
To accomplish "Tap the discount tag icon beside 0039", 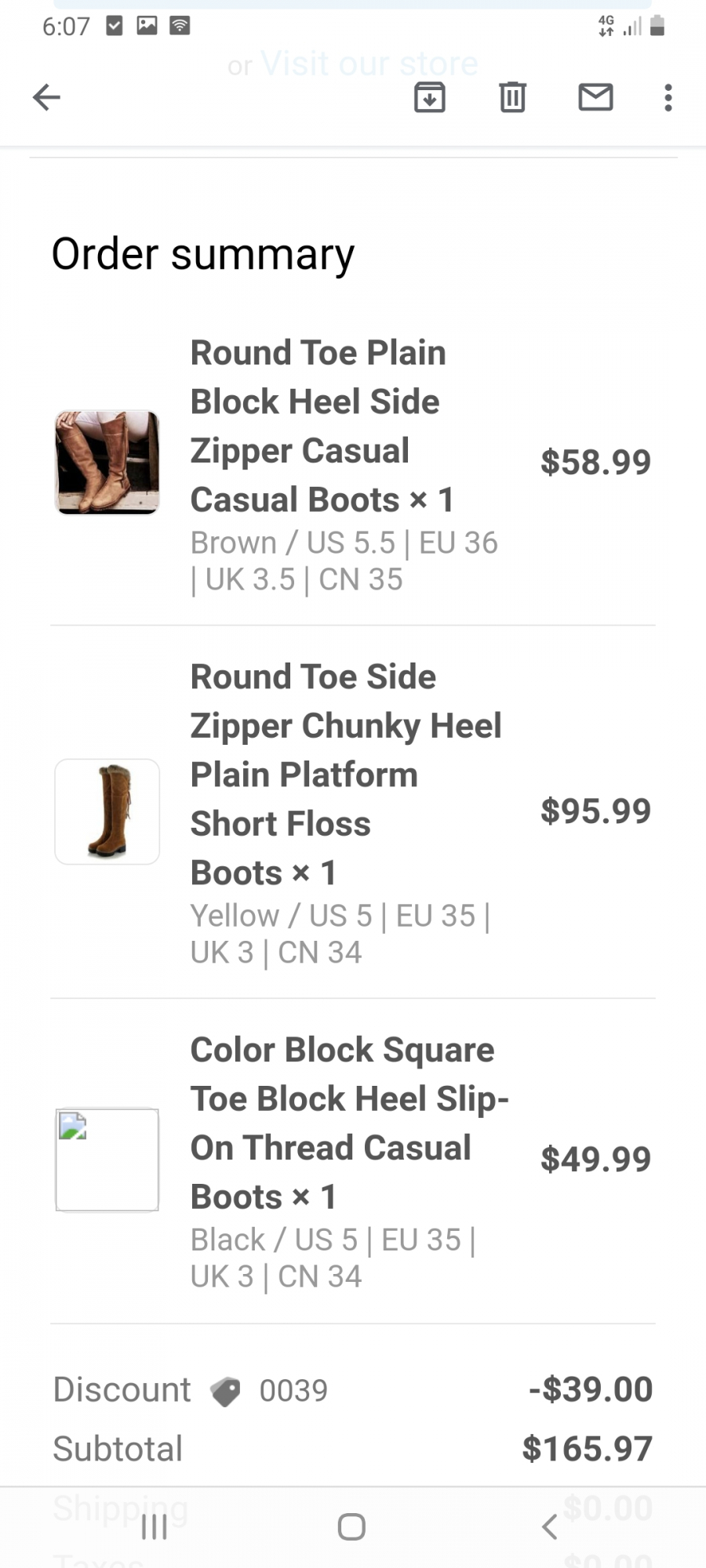I will click(226, 1392).
